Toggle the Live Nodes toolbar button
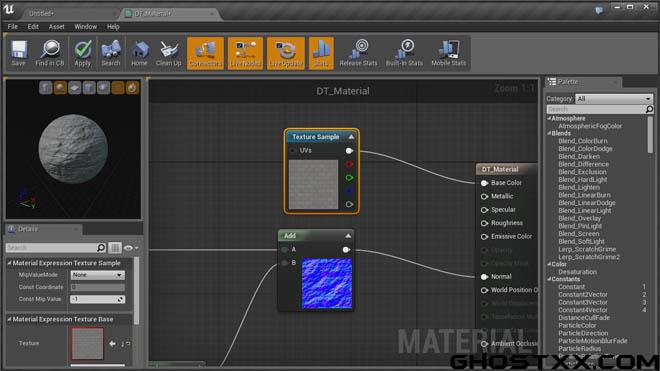This screenshot has height=371, width=660. pos(245,53)
